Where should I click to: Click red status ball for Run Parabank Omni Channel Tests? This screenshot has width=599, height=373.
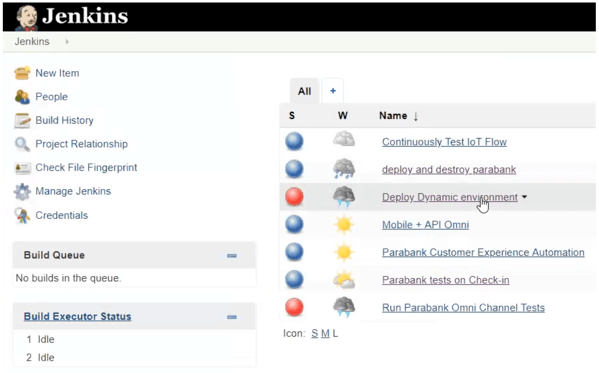pyautogui.click(x=294, y=307)
